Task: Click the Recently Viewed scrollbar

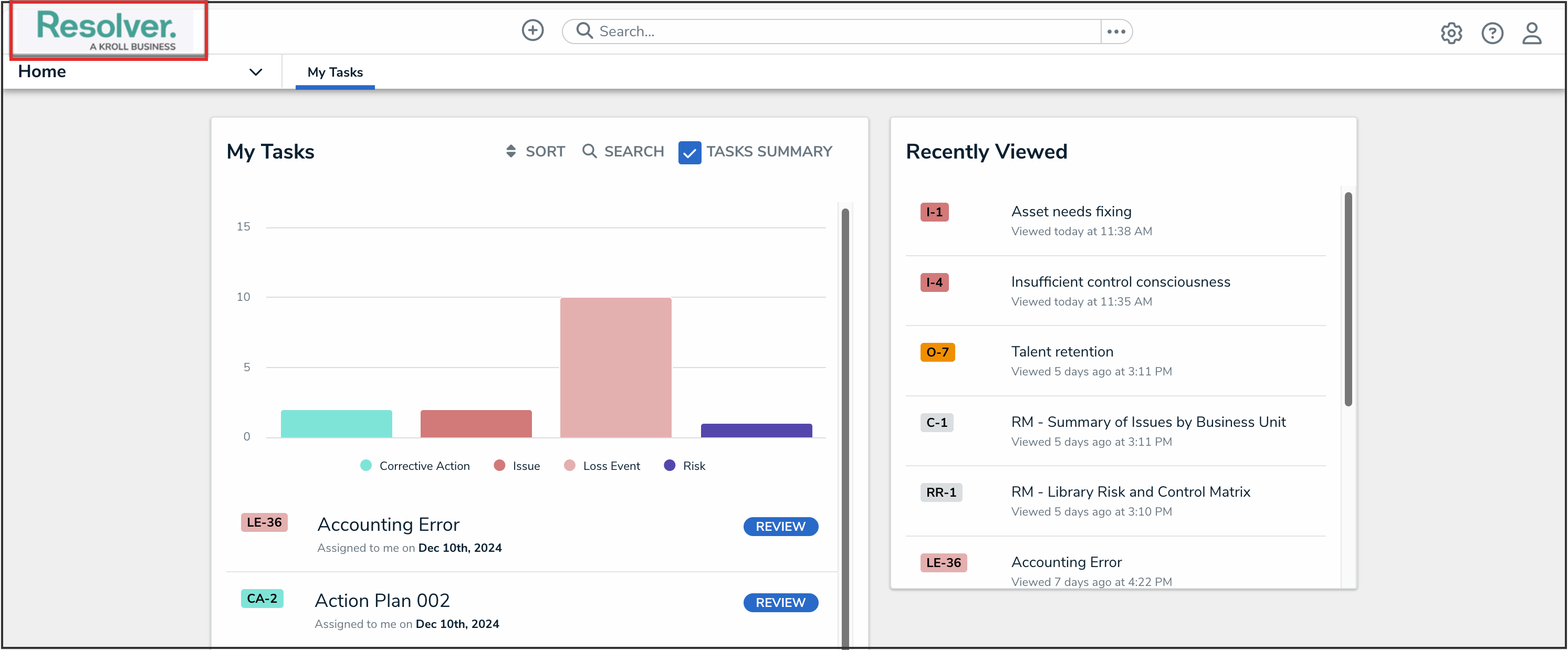Action: click(1347, 298)
